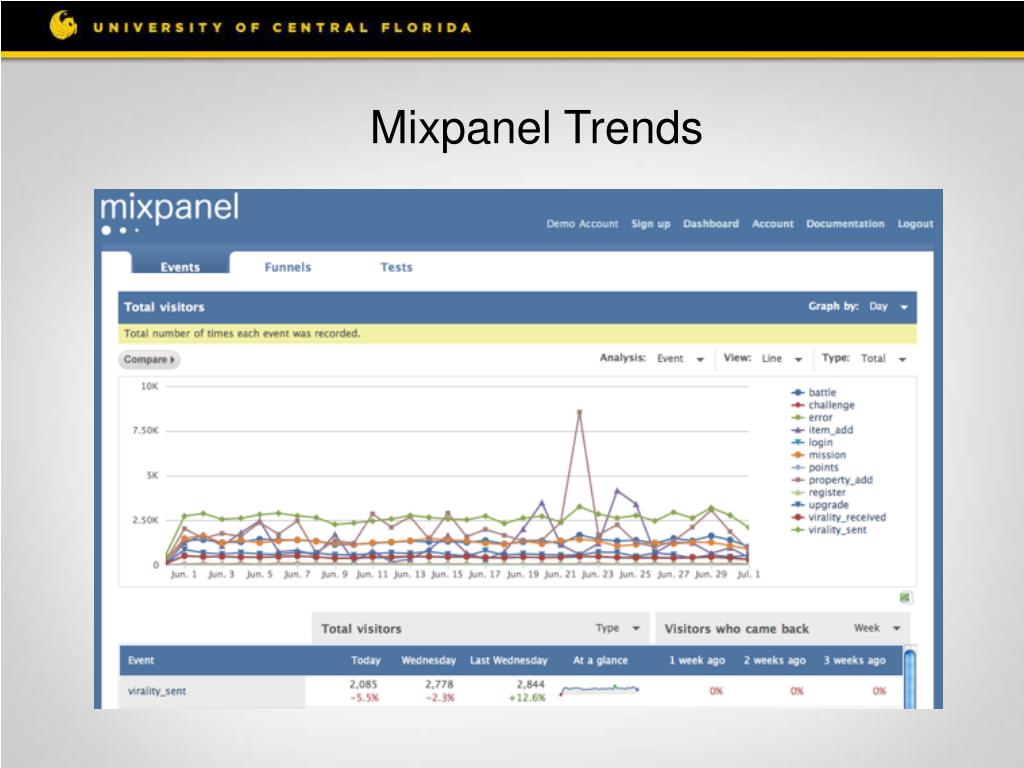Expand the Compare button

tap(149, 359)
